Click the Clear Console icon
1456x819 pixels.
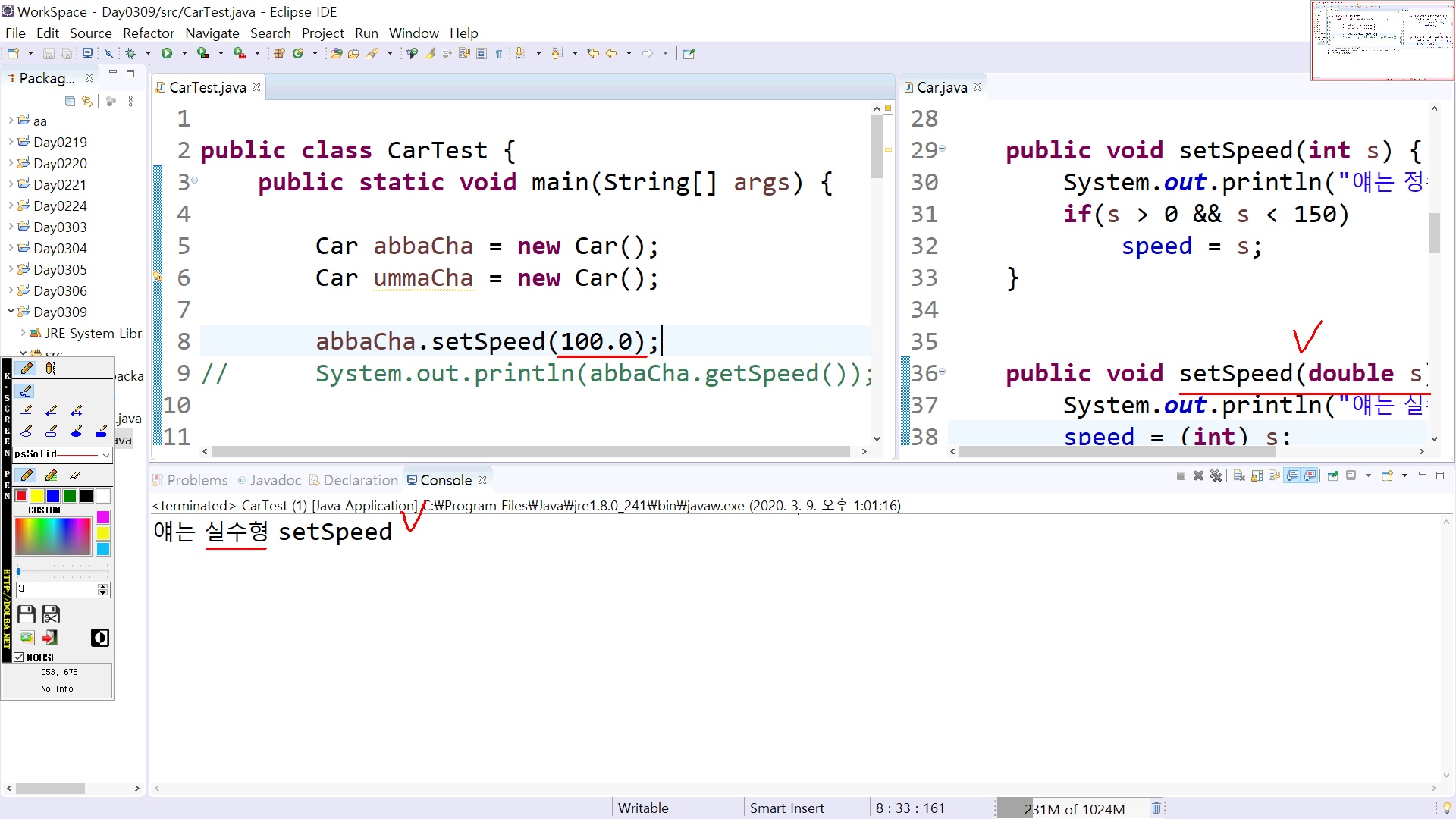1239,475
